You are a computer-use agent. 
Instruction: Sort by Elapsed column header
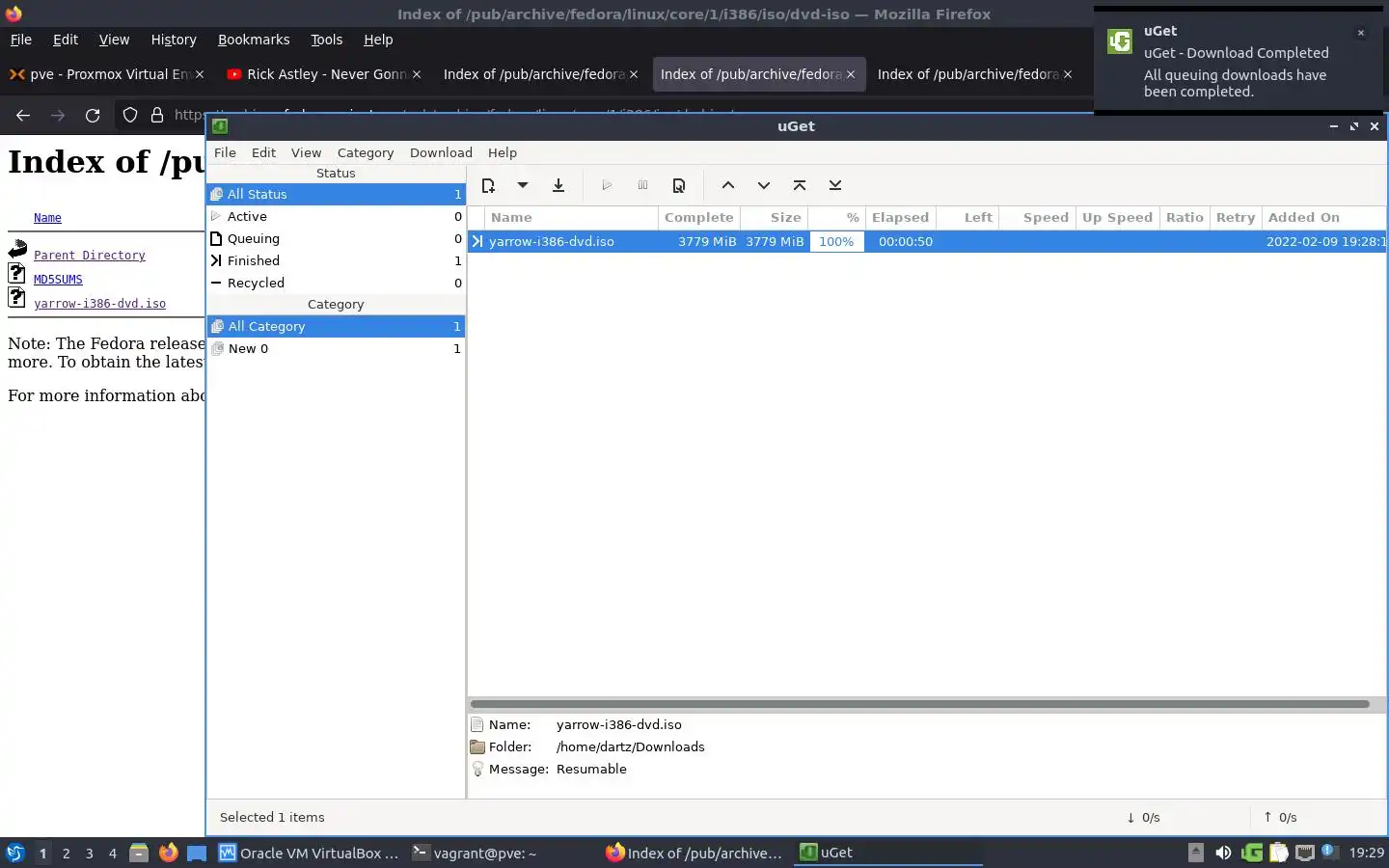[900, 217]
